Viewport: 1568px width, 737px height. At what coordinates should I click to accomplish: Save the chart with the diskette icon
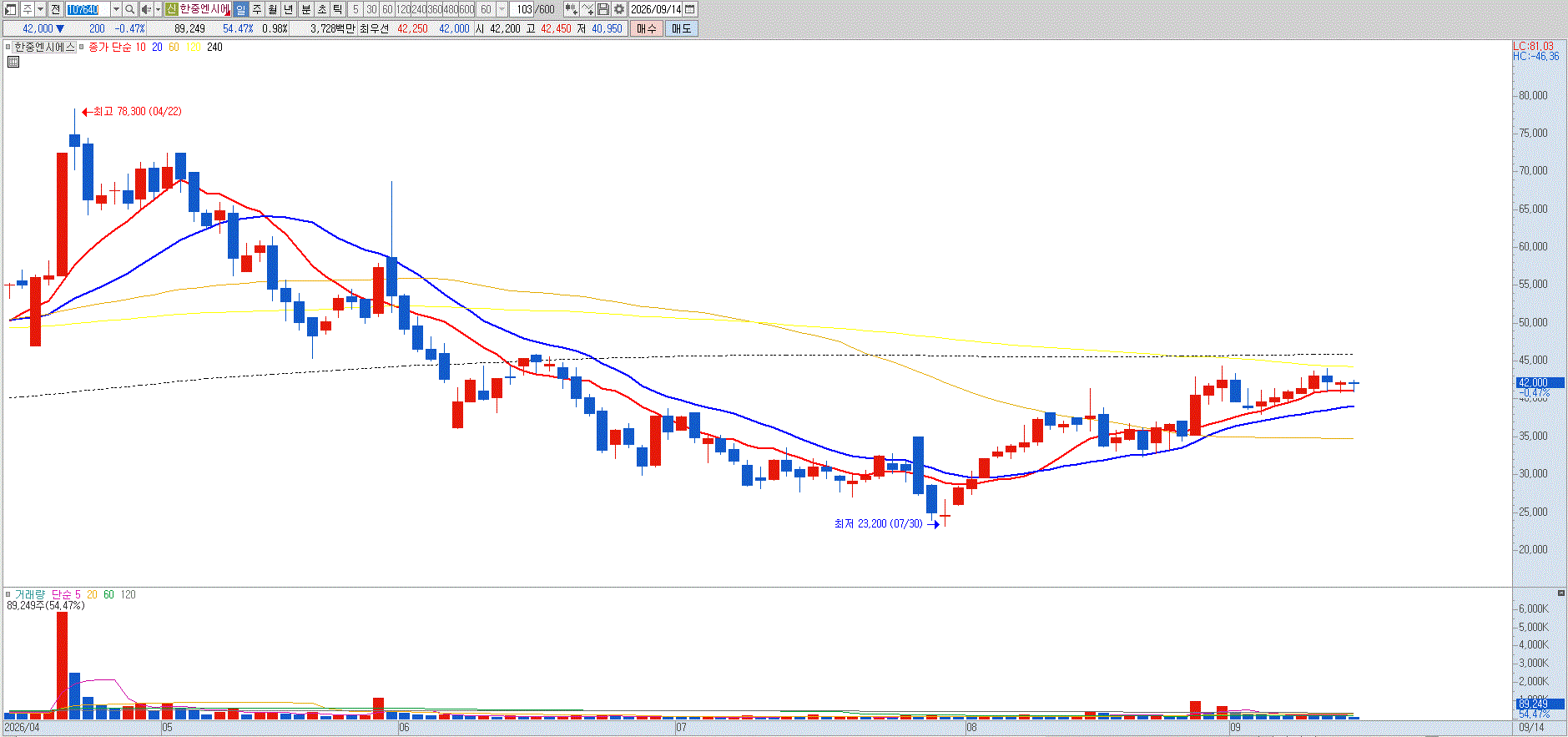tap(603, 9)
